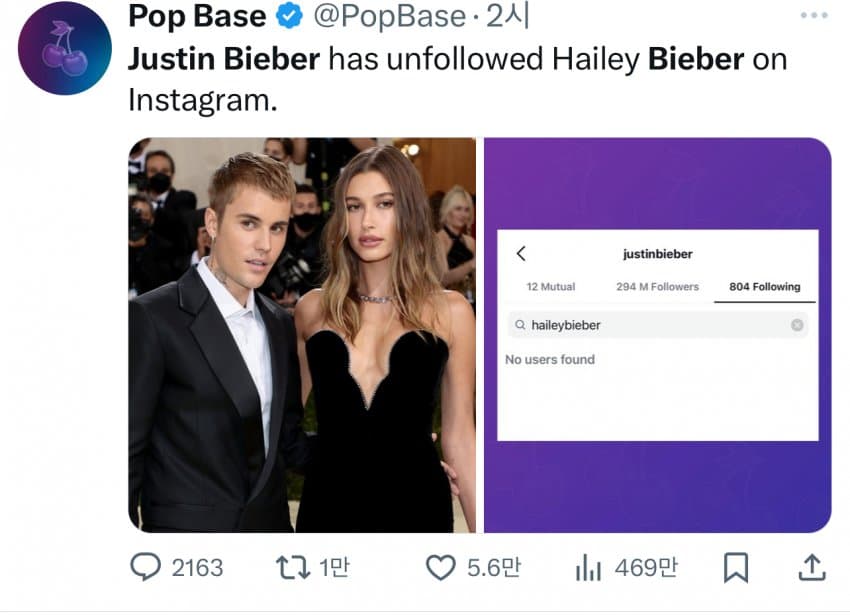The width and height of the screenshot is (850, 616).
Task: Open the Met Gala couple photo
Action: tap(302, 334)
